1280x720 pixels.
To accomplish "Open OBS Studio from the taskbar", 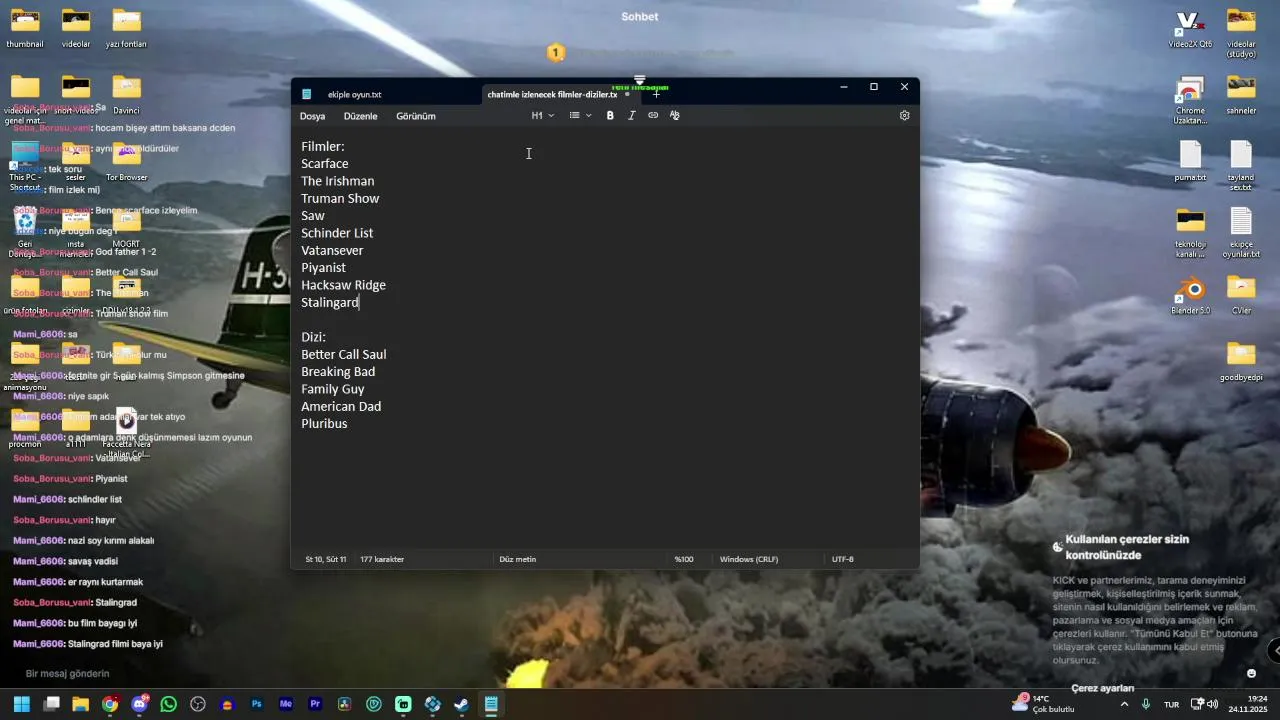I will 198,704.
